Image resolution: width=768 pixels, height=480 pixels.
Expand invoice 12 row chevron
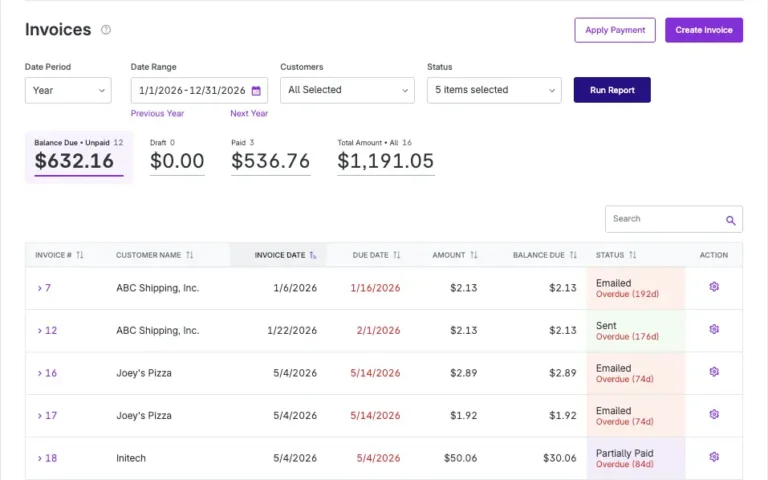coord(40,331)
